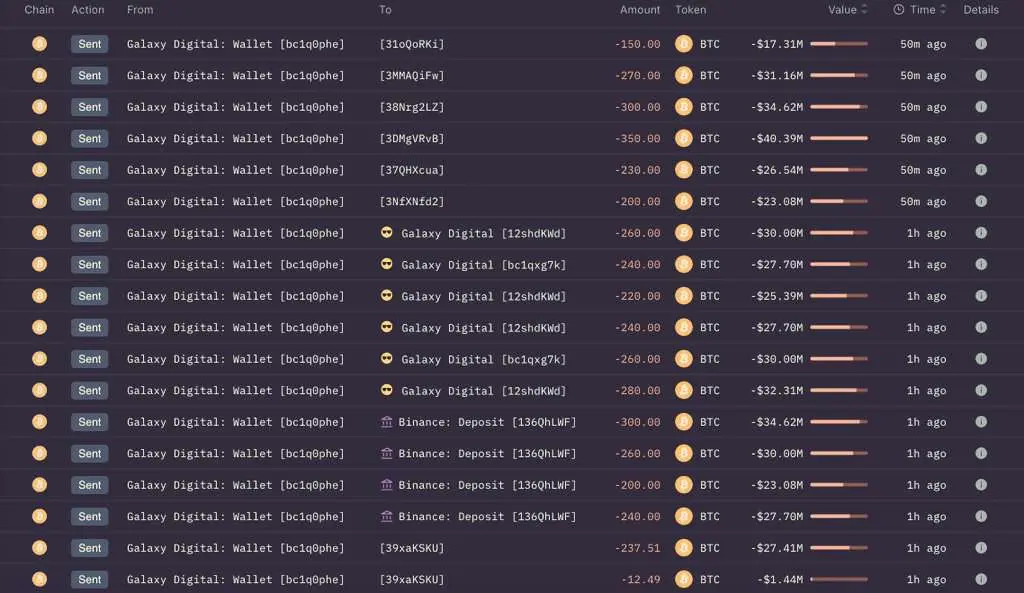
Task: Toggle the Time column sort arrows
Action: (x=942, y=9)
